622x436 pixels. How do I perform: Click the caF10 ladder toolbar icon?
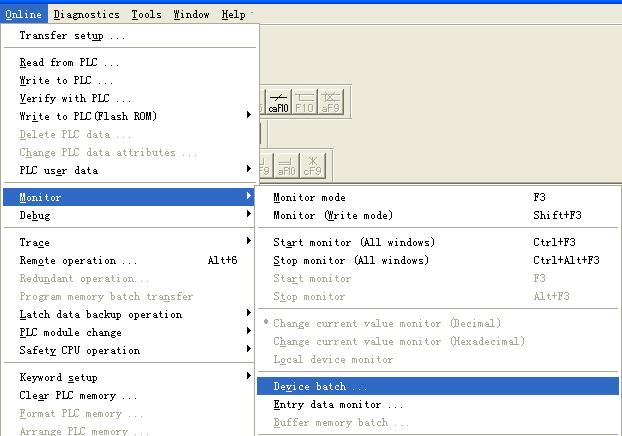[x=279, y=101]
